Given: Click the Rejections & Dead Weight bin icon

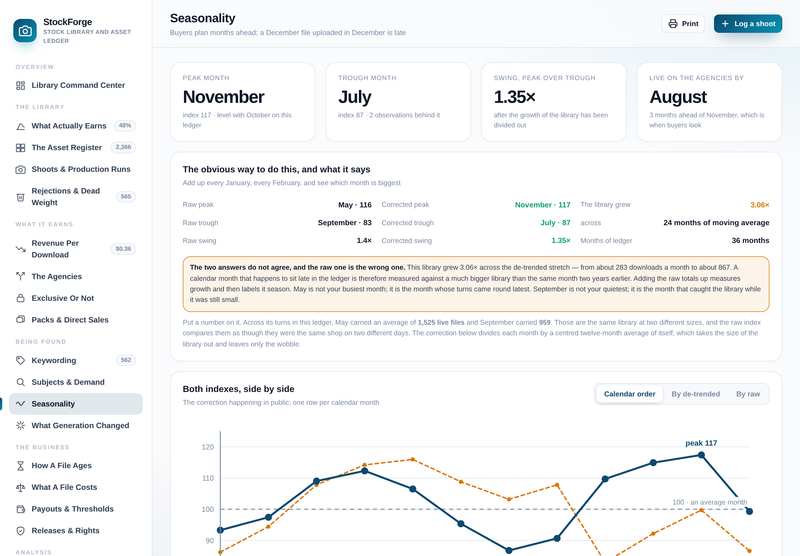Looking at the screenshot, I should 20,197.
